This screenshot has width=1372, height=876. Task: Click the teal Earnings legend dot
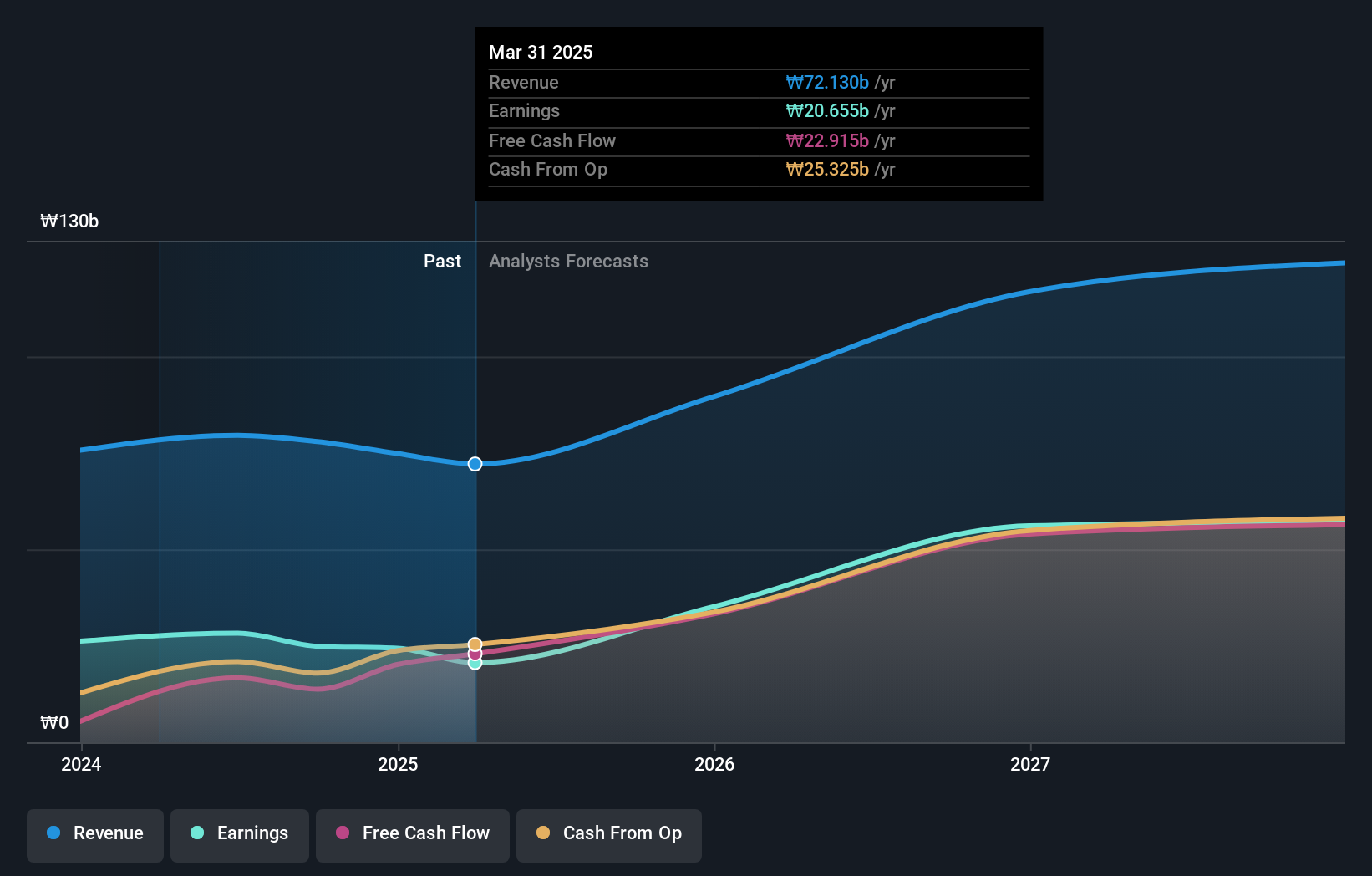pos(196,833)
